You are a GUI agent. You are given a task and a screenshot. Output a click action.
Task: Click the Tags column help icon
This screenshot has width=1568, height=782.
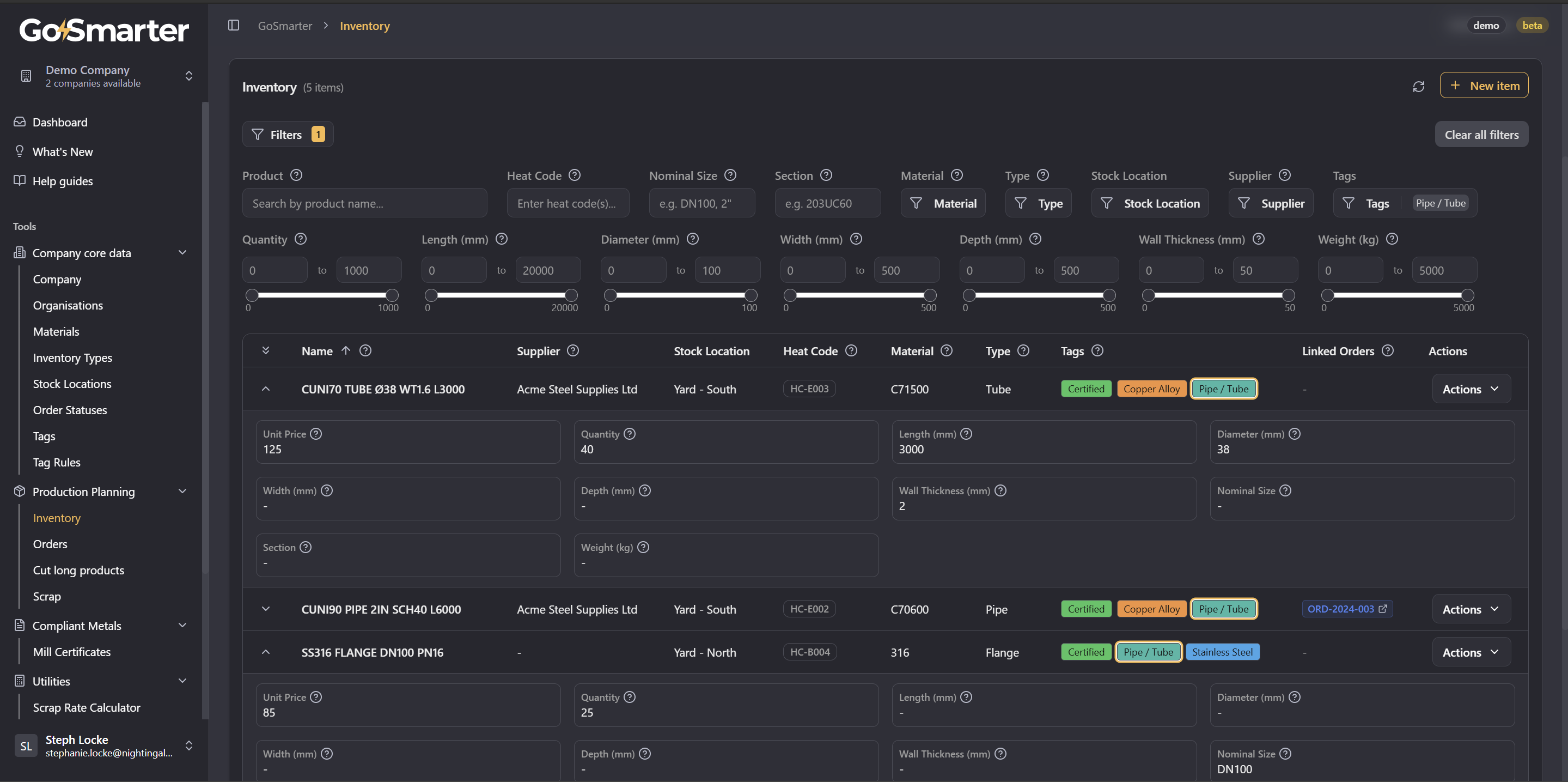[x=1097, y=351]
